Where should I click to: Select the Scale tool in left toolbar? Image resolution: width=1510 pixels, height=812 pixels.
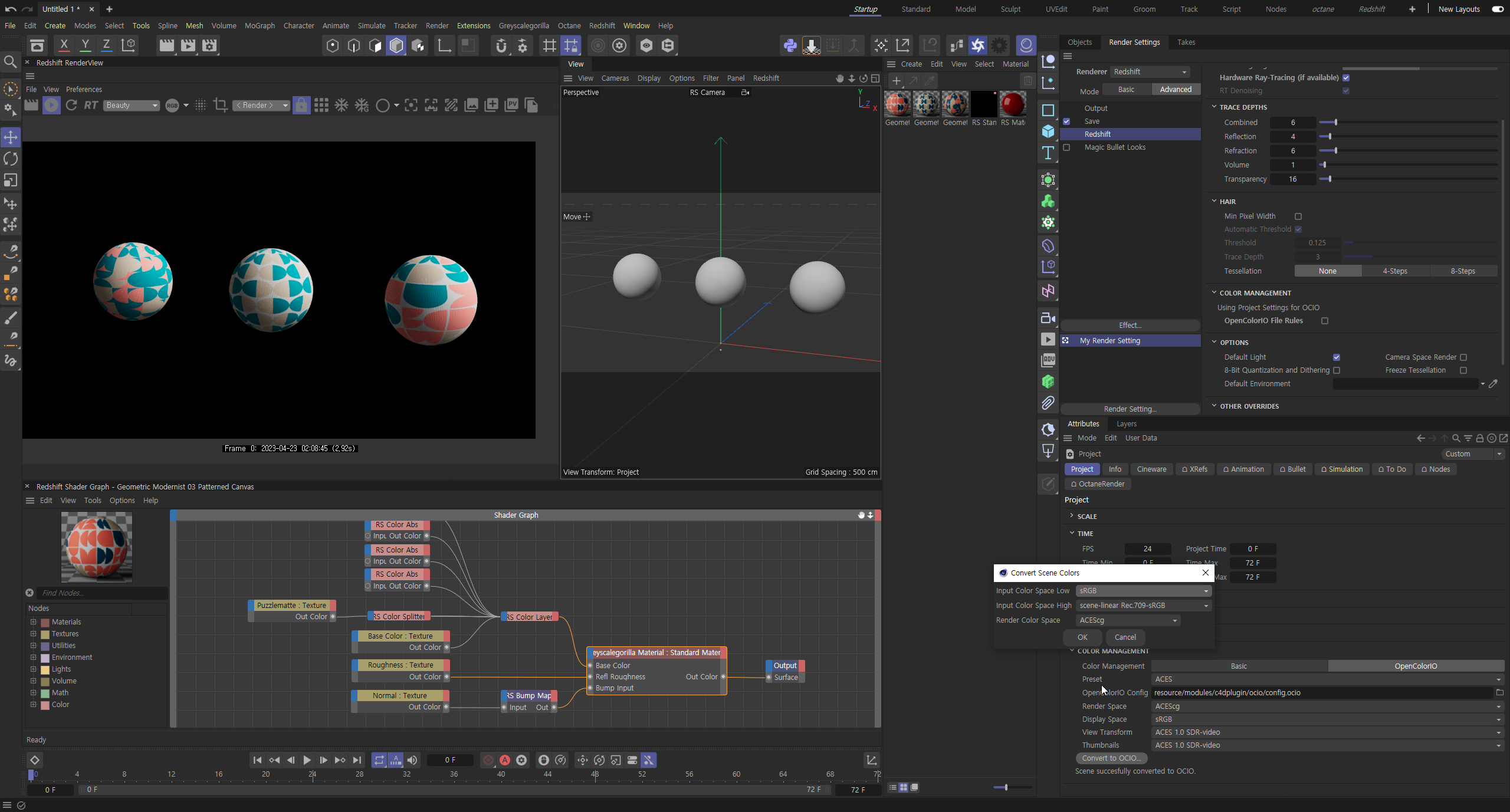pos(11,180)
